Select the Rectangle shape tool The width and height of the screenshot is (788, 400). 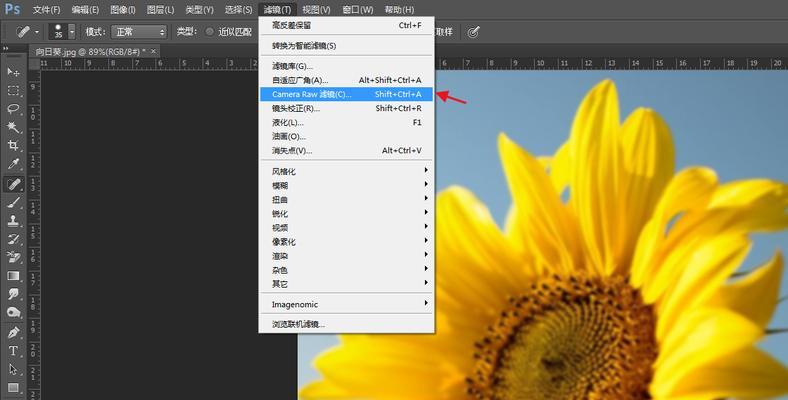13,387
